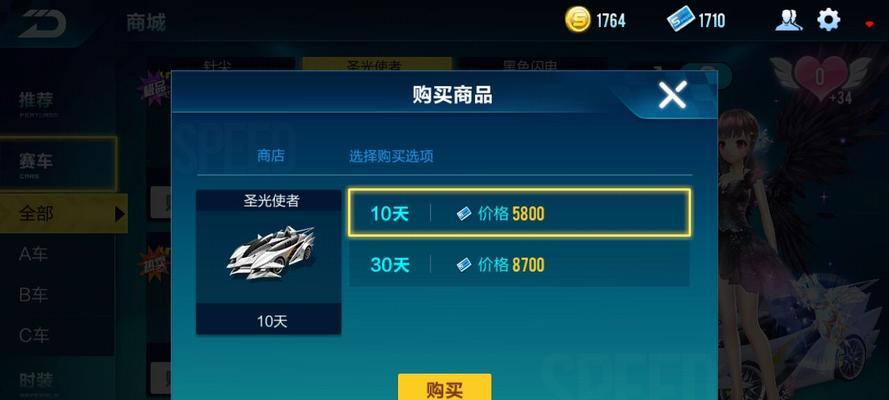Screen dimensions: 889x400
Task: Filter by A车 in sidebar
Action: click(x=33, y=254)
